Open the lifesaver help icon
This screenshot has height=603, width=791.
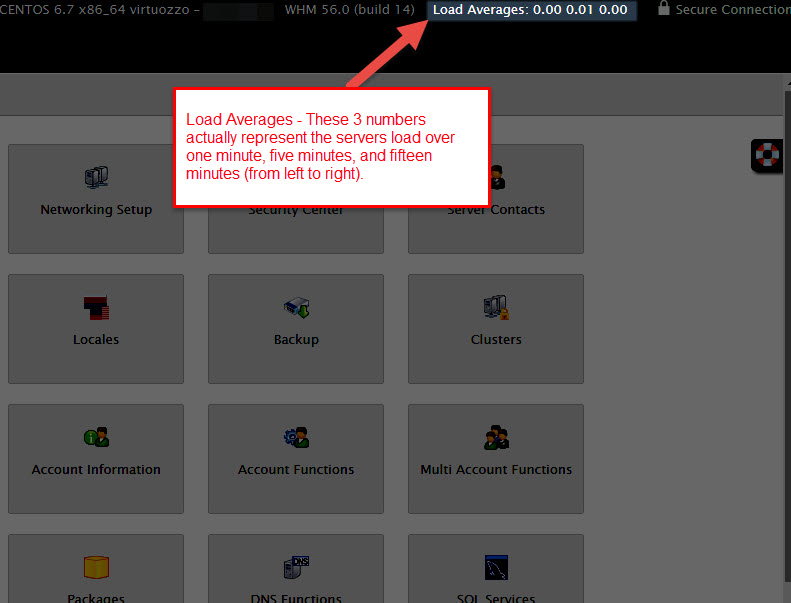[767, 155]
